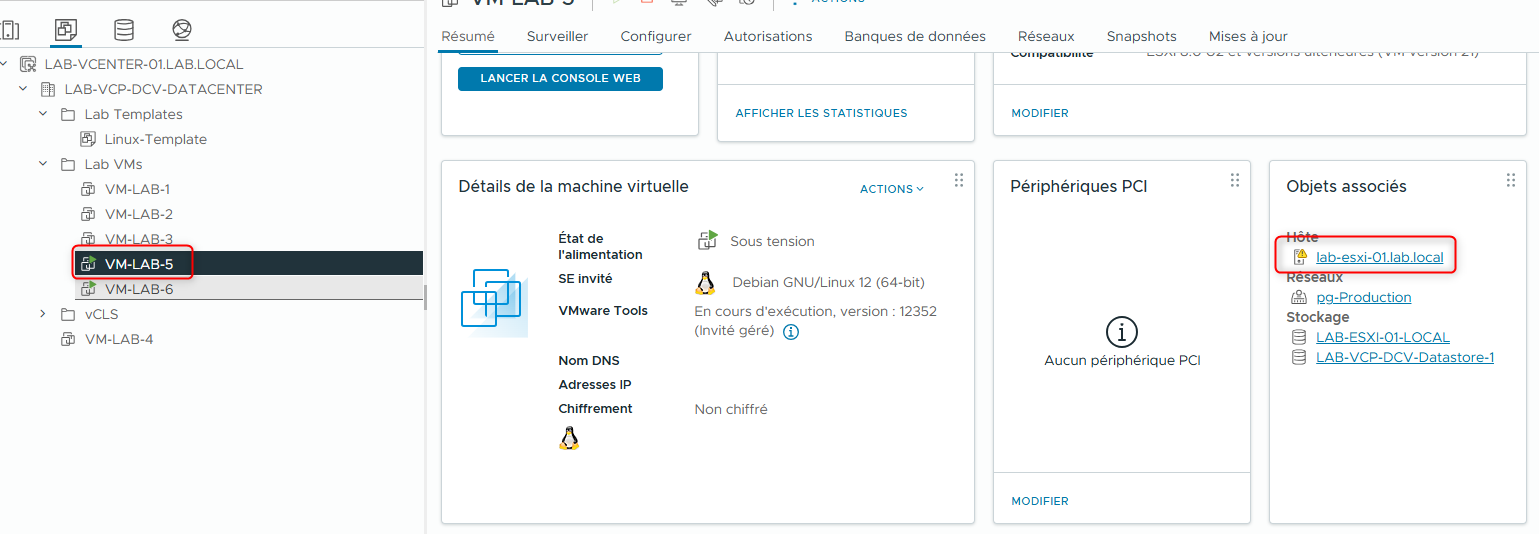
Task: Click the network icon beside pg-Production
Action: pyautogui.click(x=1300, y=297)
